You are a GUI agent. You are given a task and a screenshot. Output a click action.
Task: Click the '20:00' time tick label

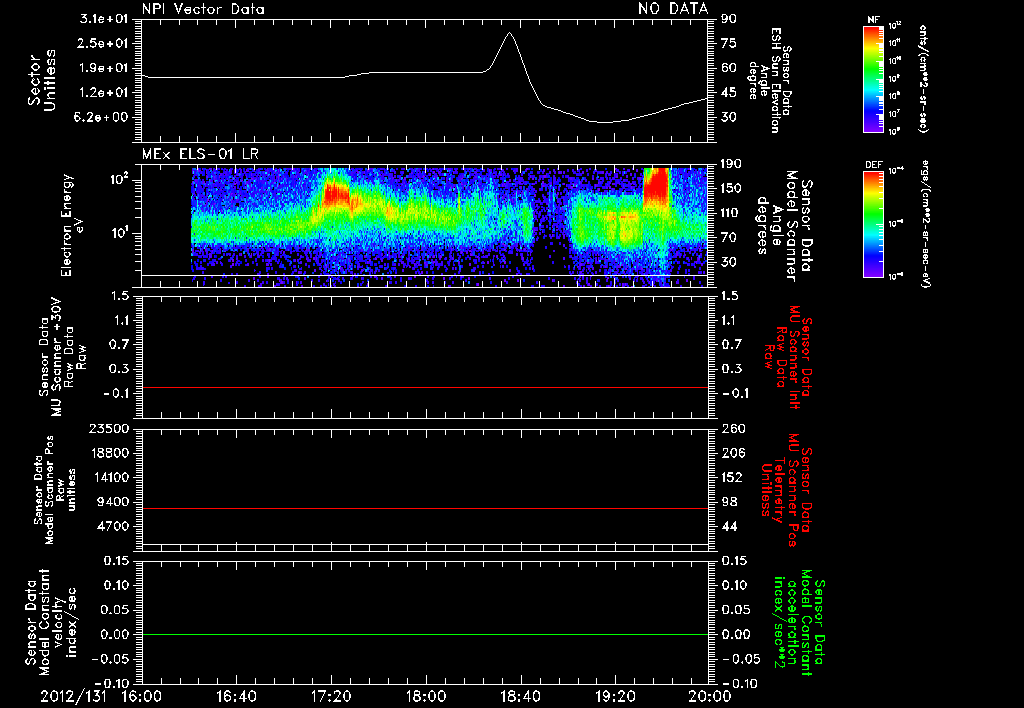pos(709,696)
